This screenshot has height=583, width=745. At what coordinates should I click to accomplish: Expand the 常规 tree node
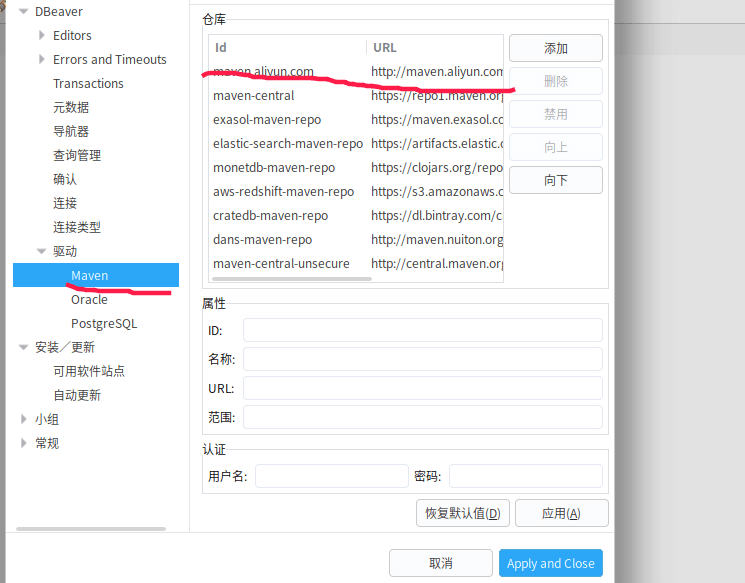(24, 444)
